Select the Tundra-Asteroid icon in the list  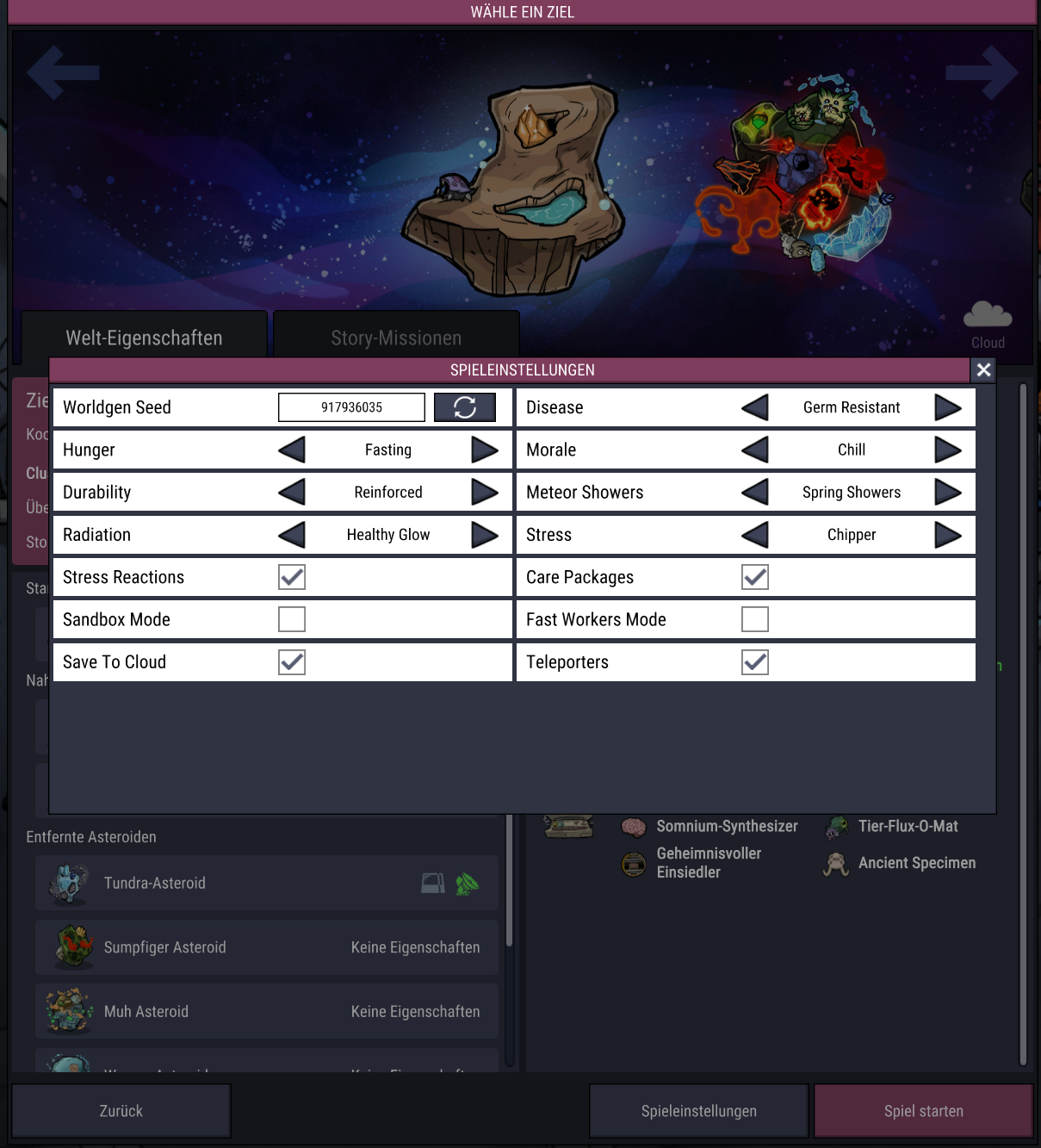click(69, 884)
